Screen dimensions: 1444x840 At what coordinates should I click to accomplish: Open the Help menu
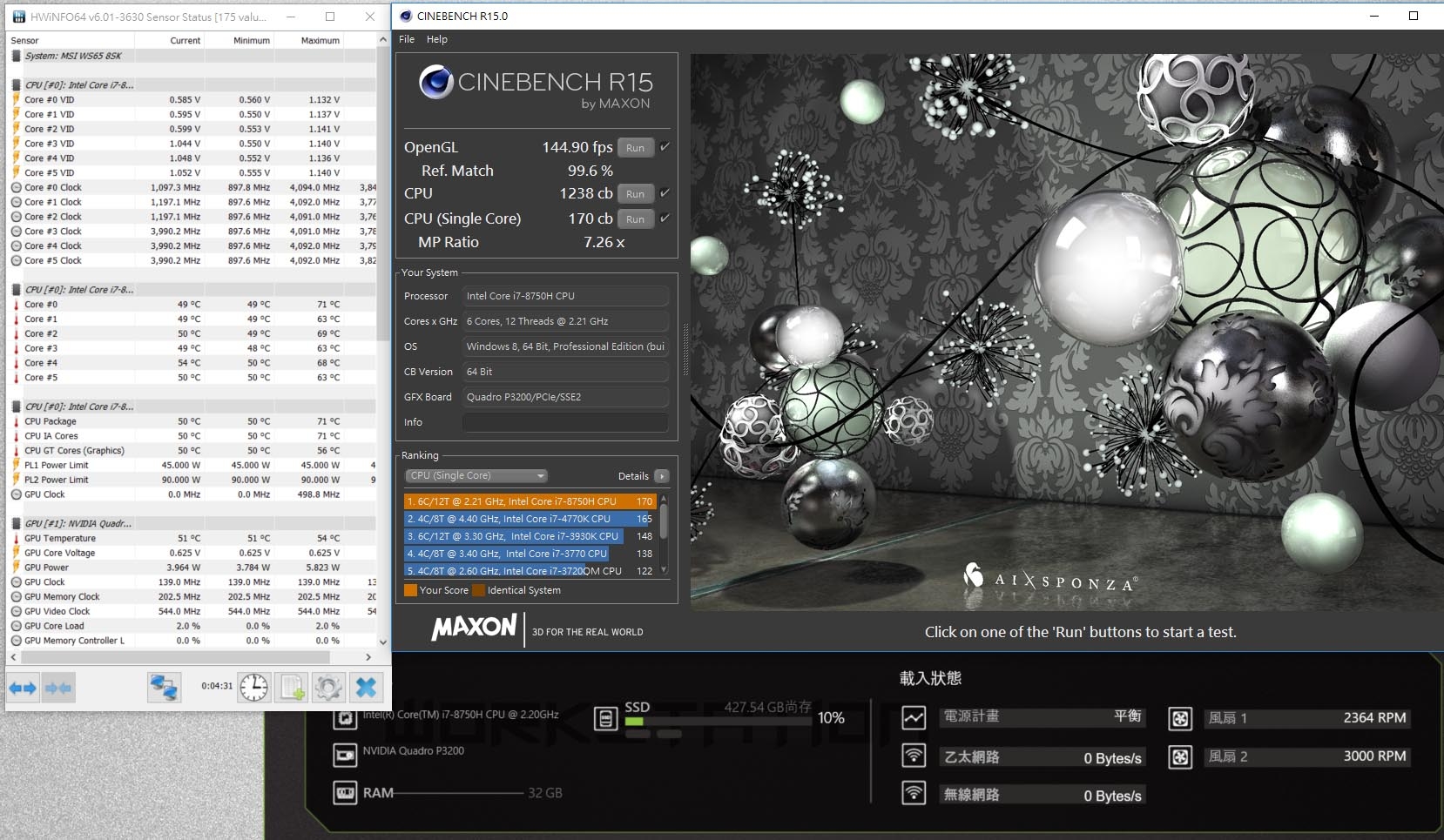437,39
